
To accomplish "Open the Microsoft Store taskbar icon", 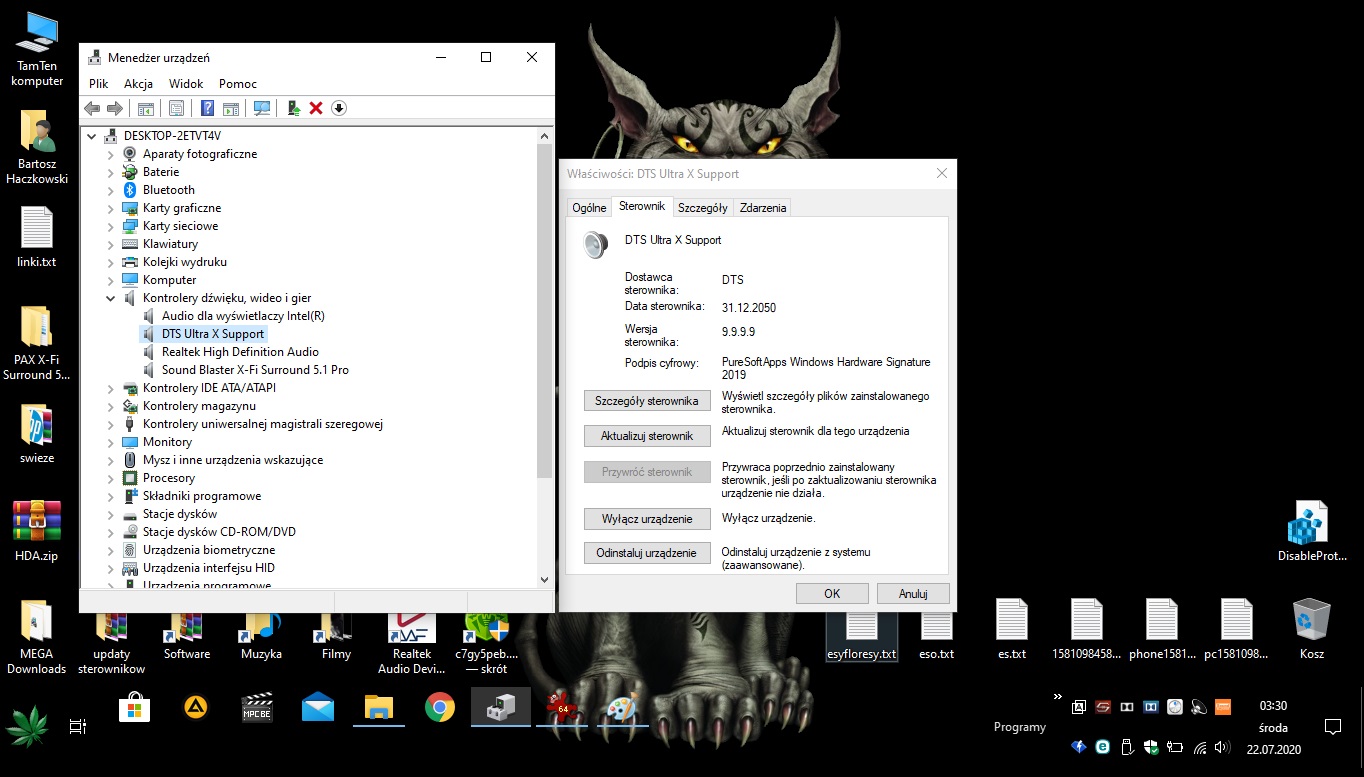I will [x=135, y=709].
